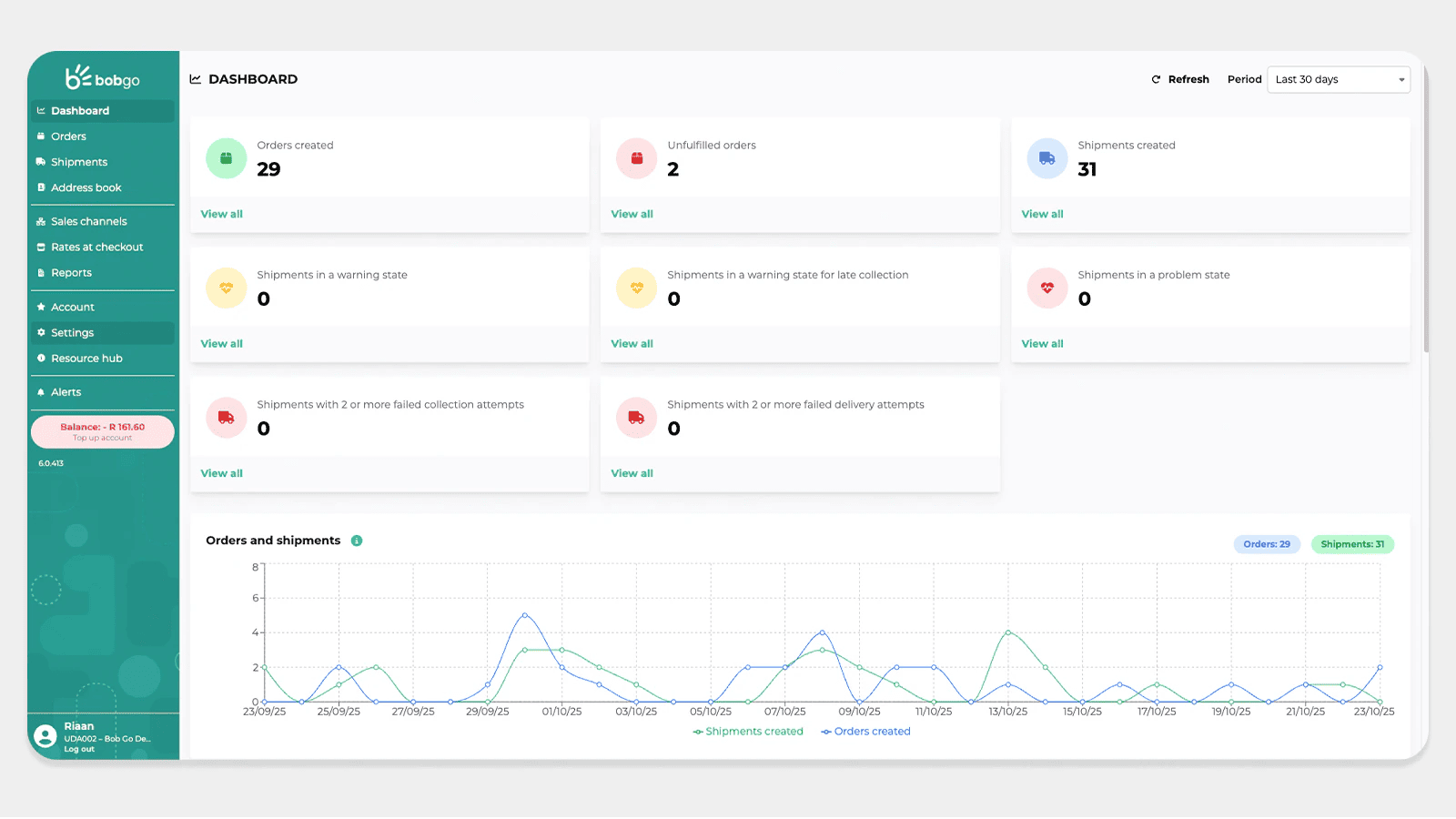The image size is (1456, 819).
Task: Toggle the Orders created legend on the chart
Action: point(865,732)
